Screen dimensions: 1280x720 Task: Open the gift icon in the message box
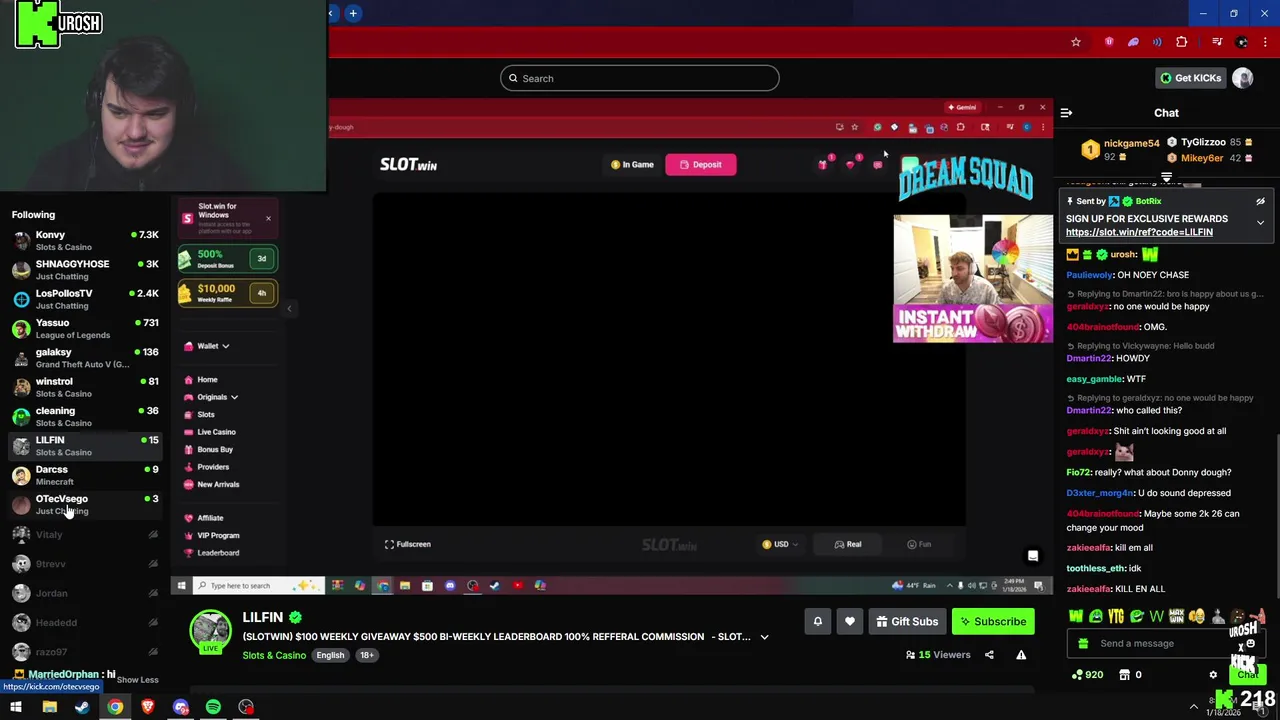(x=1081, y=644)
